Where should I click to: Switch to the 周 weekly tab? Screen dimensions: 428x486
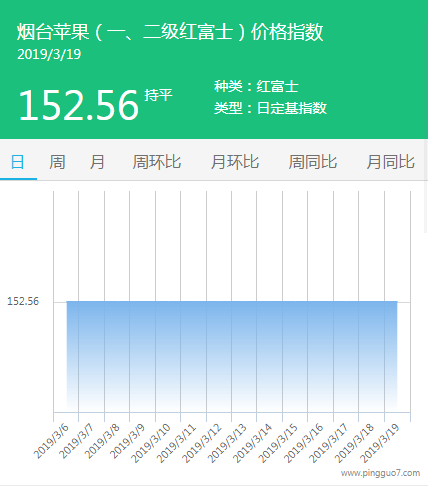(x=57, y=162)
